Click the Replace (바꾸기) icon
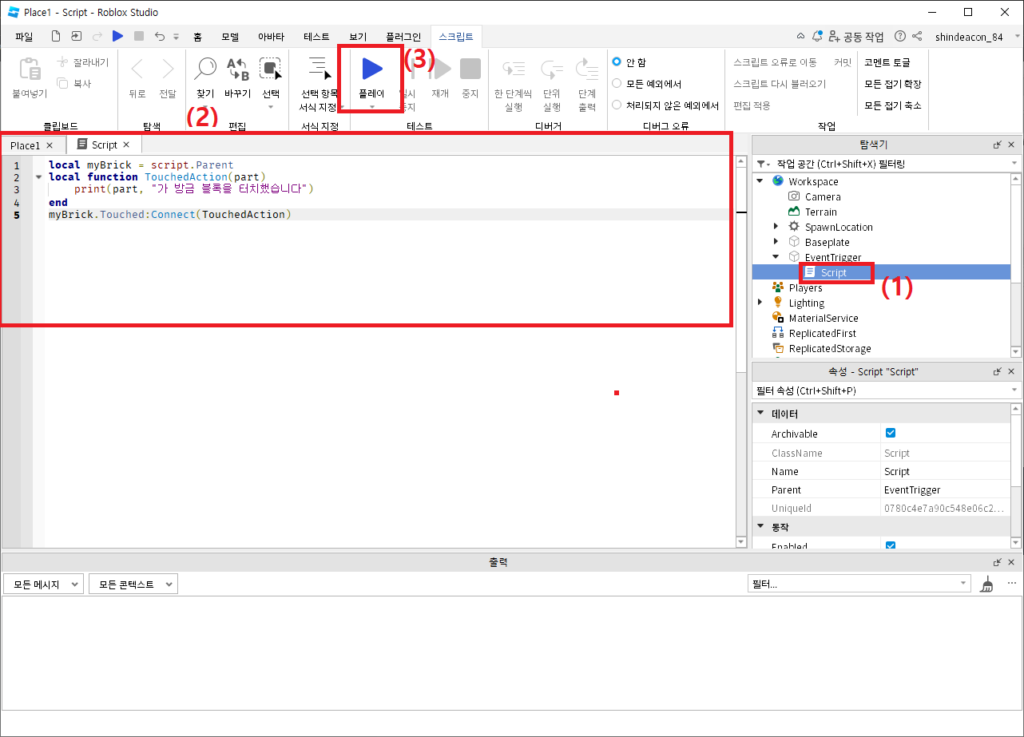Image resolution: width=1024 pixels, height=737 pixels. pyautogui.click(x=238, y=69)
